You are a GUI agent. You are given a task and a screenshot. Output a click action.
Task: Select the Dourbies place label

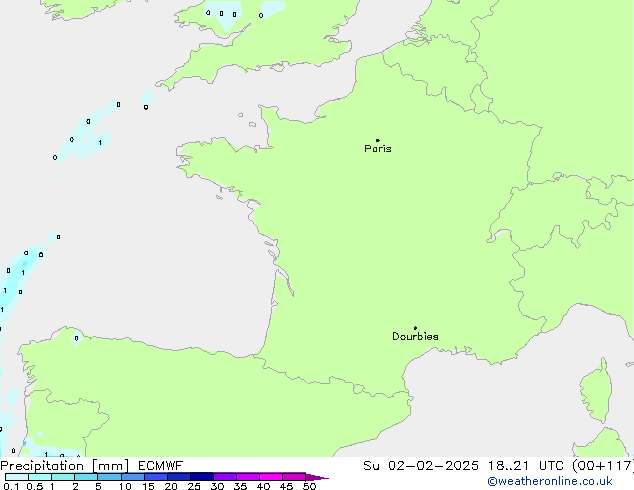click(x=415, y=337)
